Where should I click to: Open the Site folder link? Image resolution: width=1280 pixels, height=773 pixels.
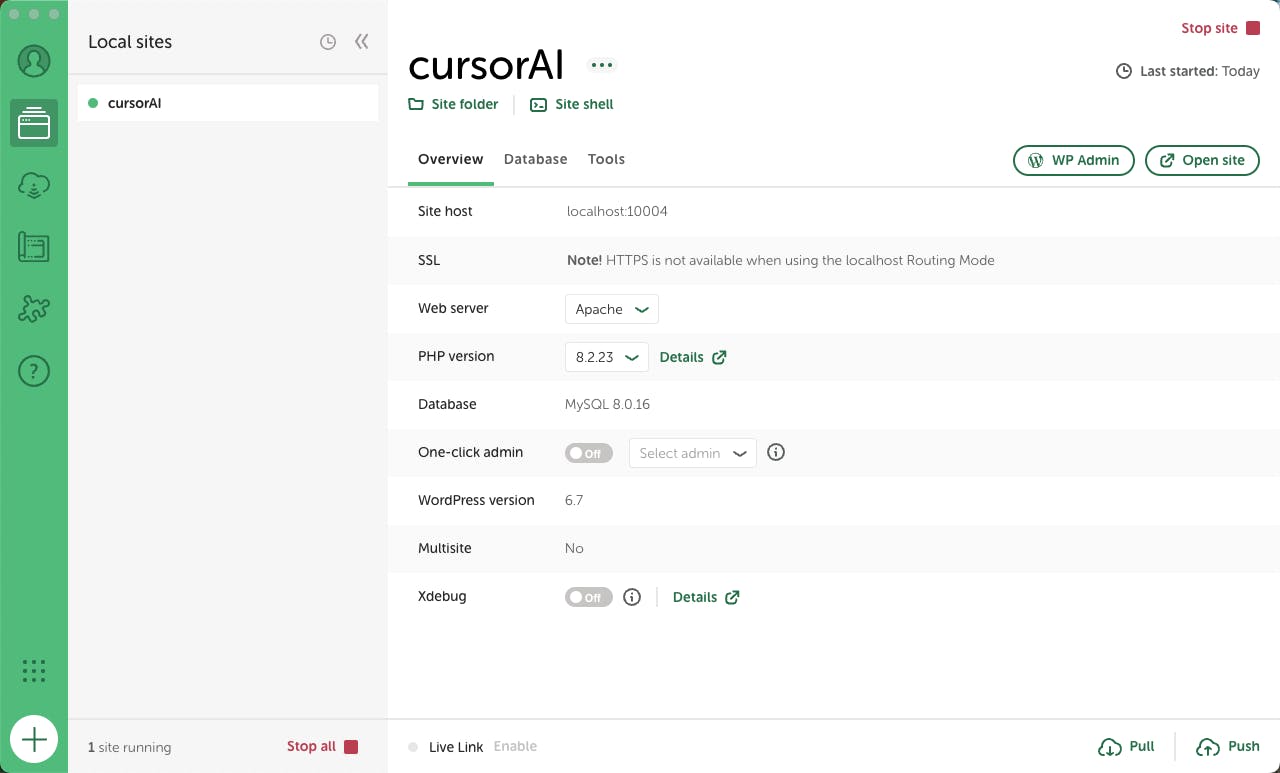pos(453,104)
